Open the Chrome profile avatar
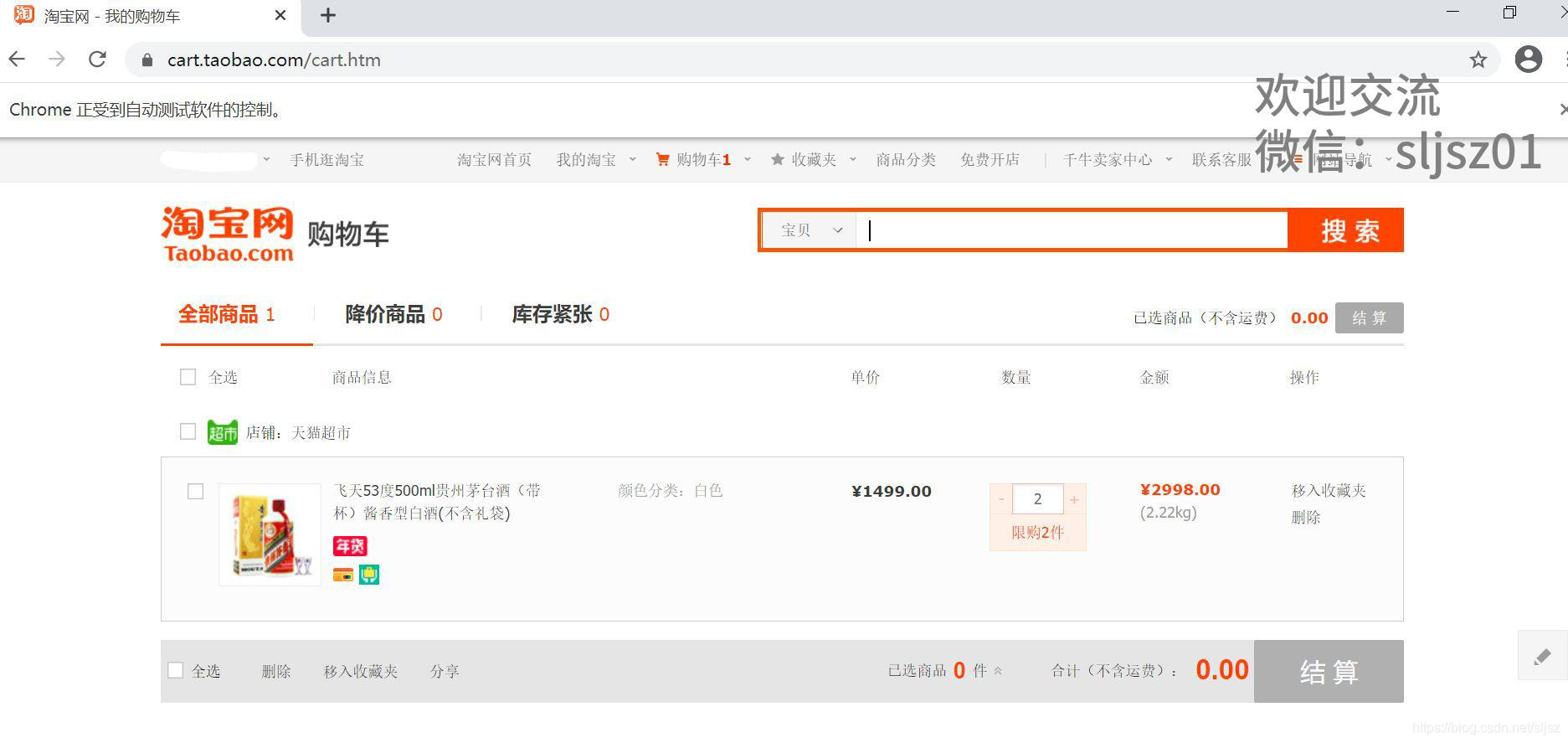1568x743 pixels. (x=1529, y=59)
